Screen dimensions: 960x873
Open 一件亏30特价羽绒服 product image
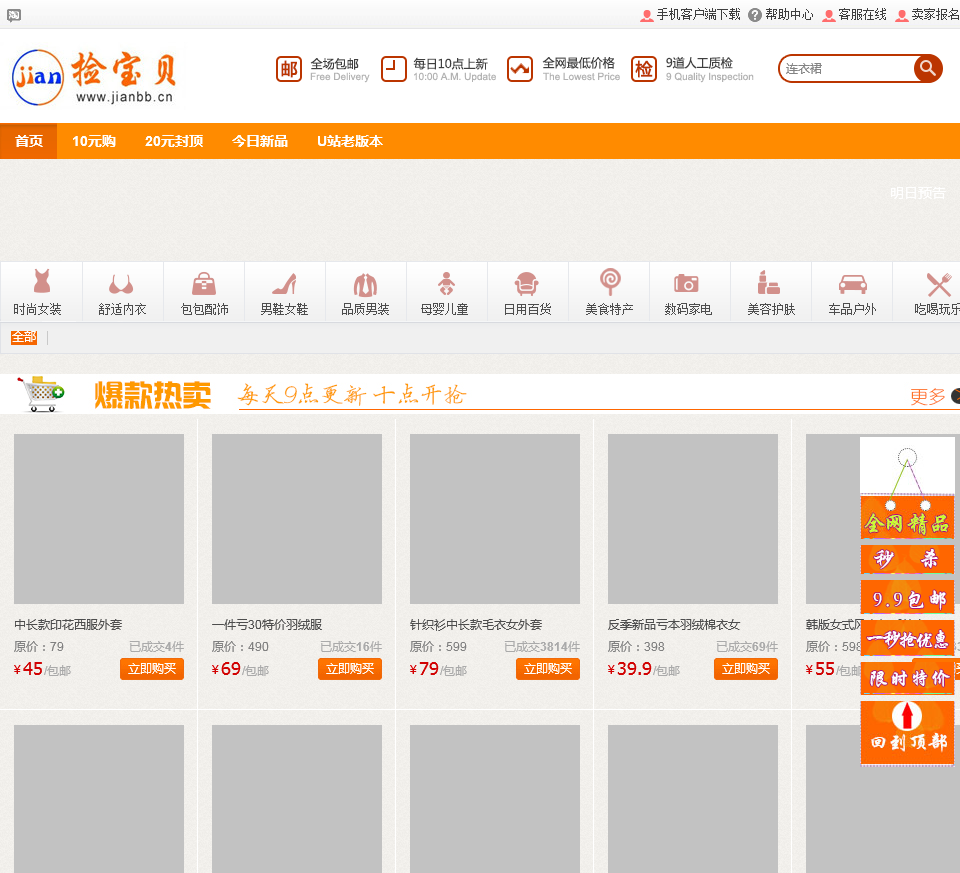pyautogui.click(x=297, y=519)
